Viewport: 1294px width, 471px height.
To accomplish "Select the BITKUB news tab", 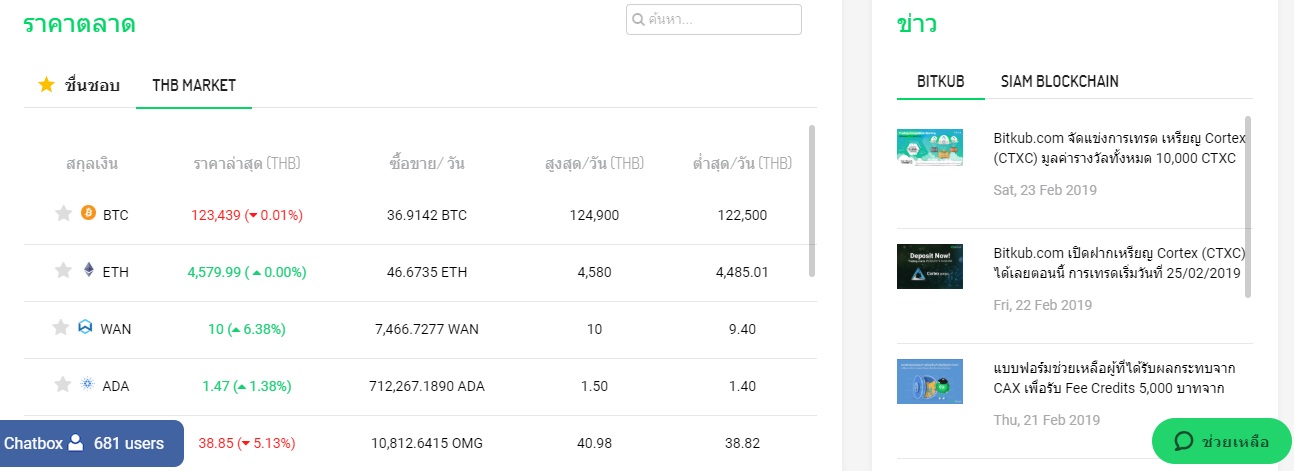I will coord(941,81).
